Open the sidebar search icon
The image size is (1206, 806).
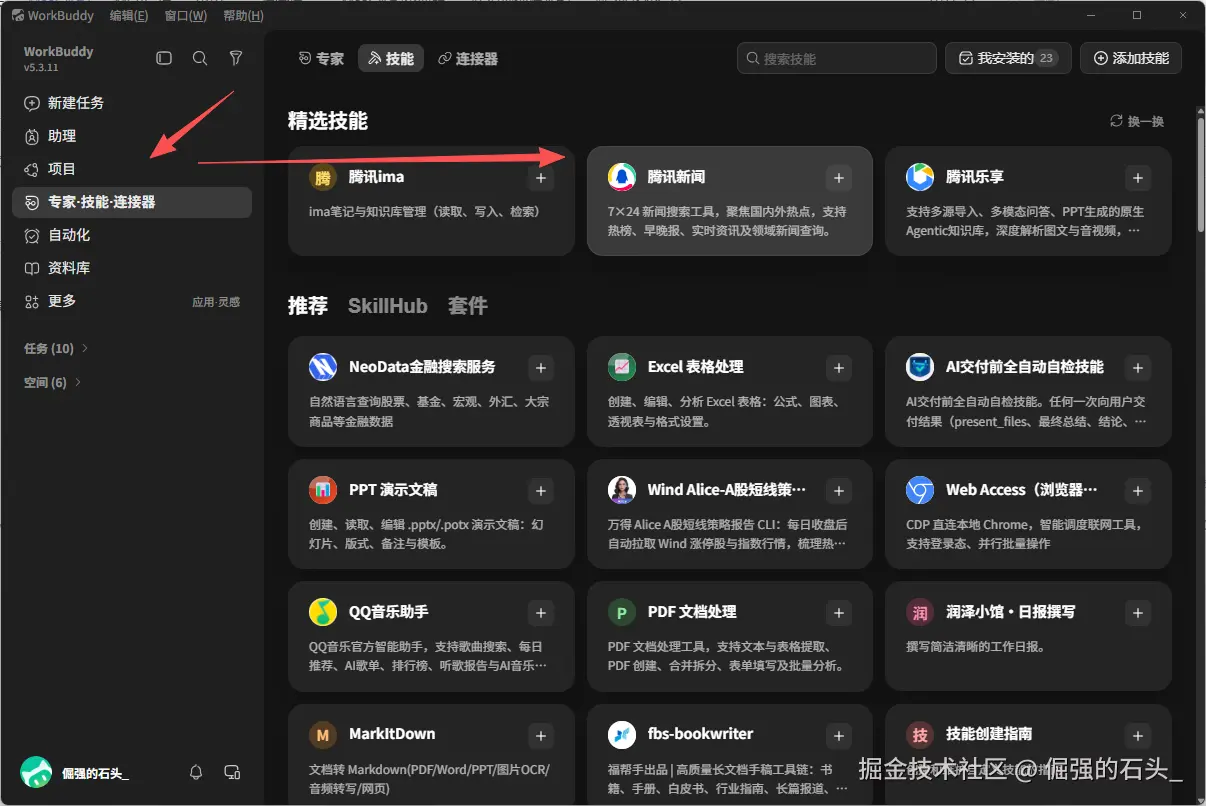point(200,59)
